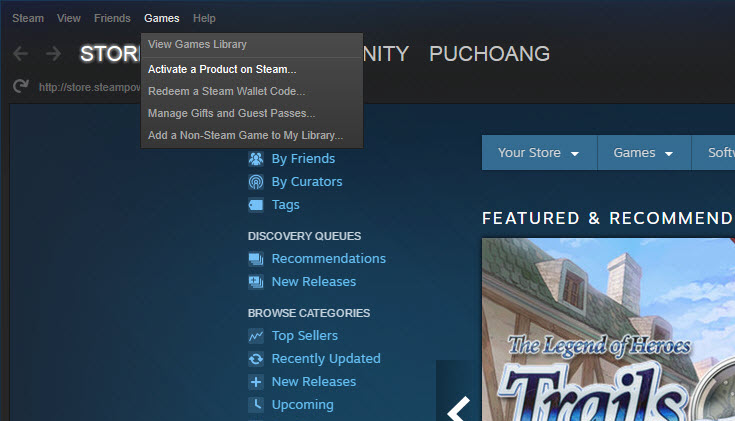This screenshot has width=735, height=421.
Task: Open Manage Gifts and Guest Passes
Action: click(x=252, y=113)
